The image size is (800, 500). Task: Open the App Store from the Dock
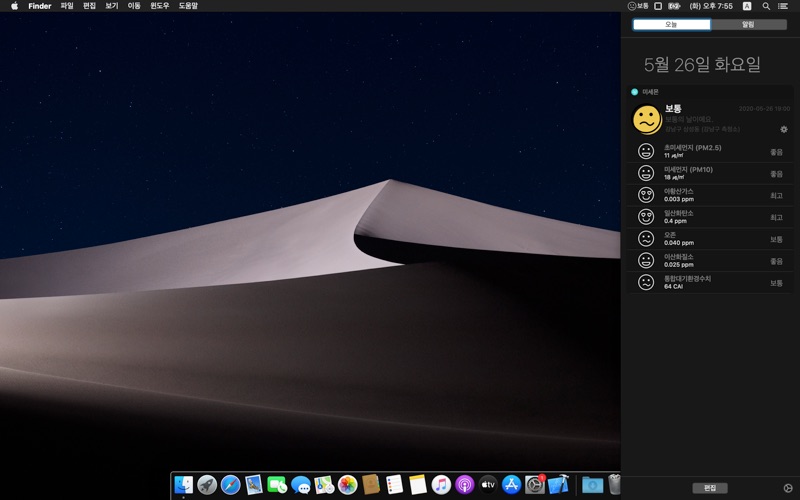(x=512, y=485)
